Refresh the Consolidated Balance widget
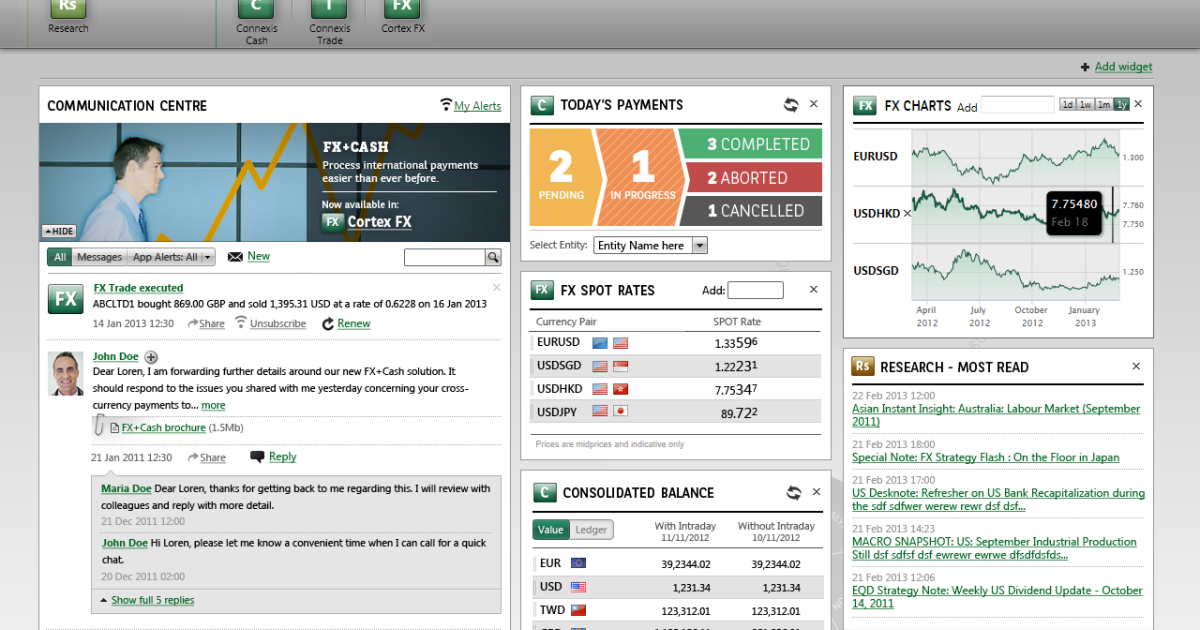1200x630 pixels. (x=793, y=492)
